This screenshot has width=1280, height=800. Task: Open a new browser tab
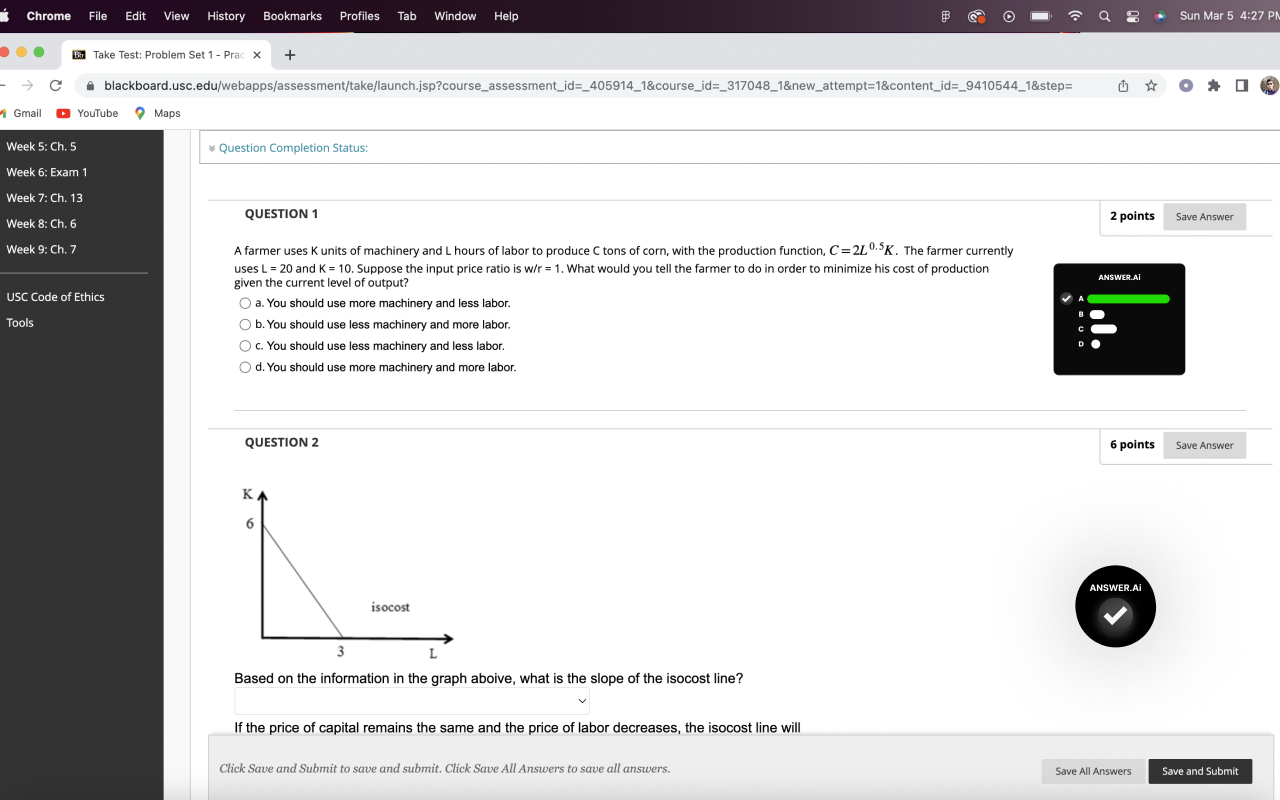(x=289, y=55)
